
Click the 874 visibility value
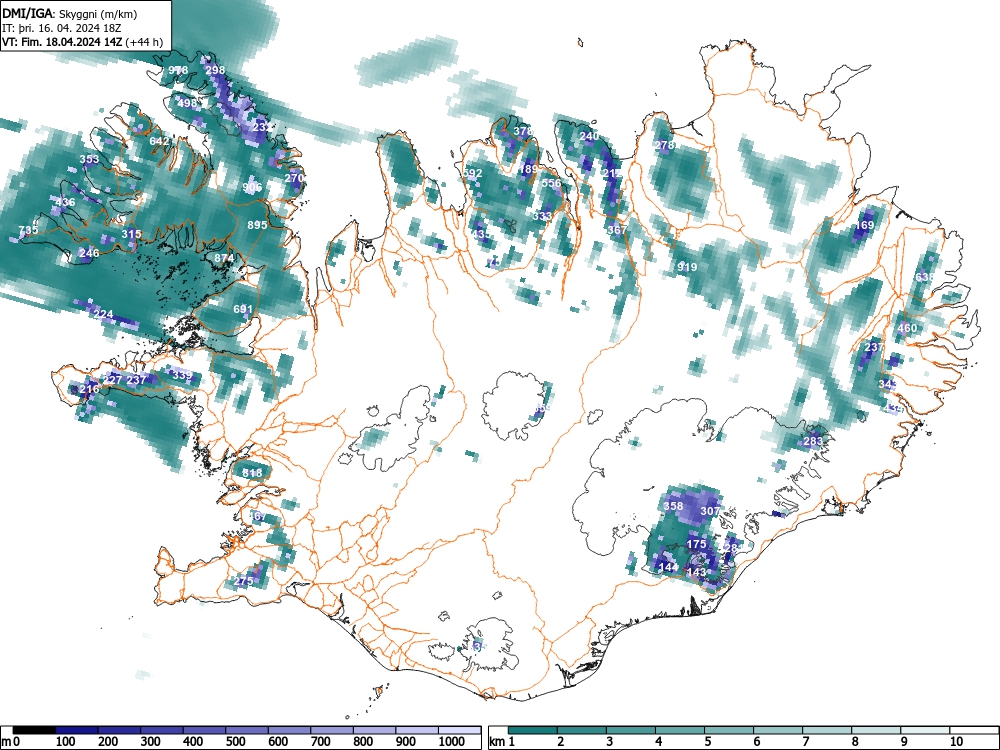(x=224, y=258)
